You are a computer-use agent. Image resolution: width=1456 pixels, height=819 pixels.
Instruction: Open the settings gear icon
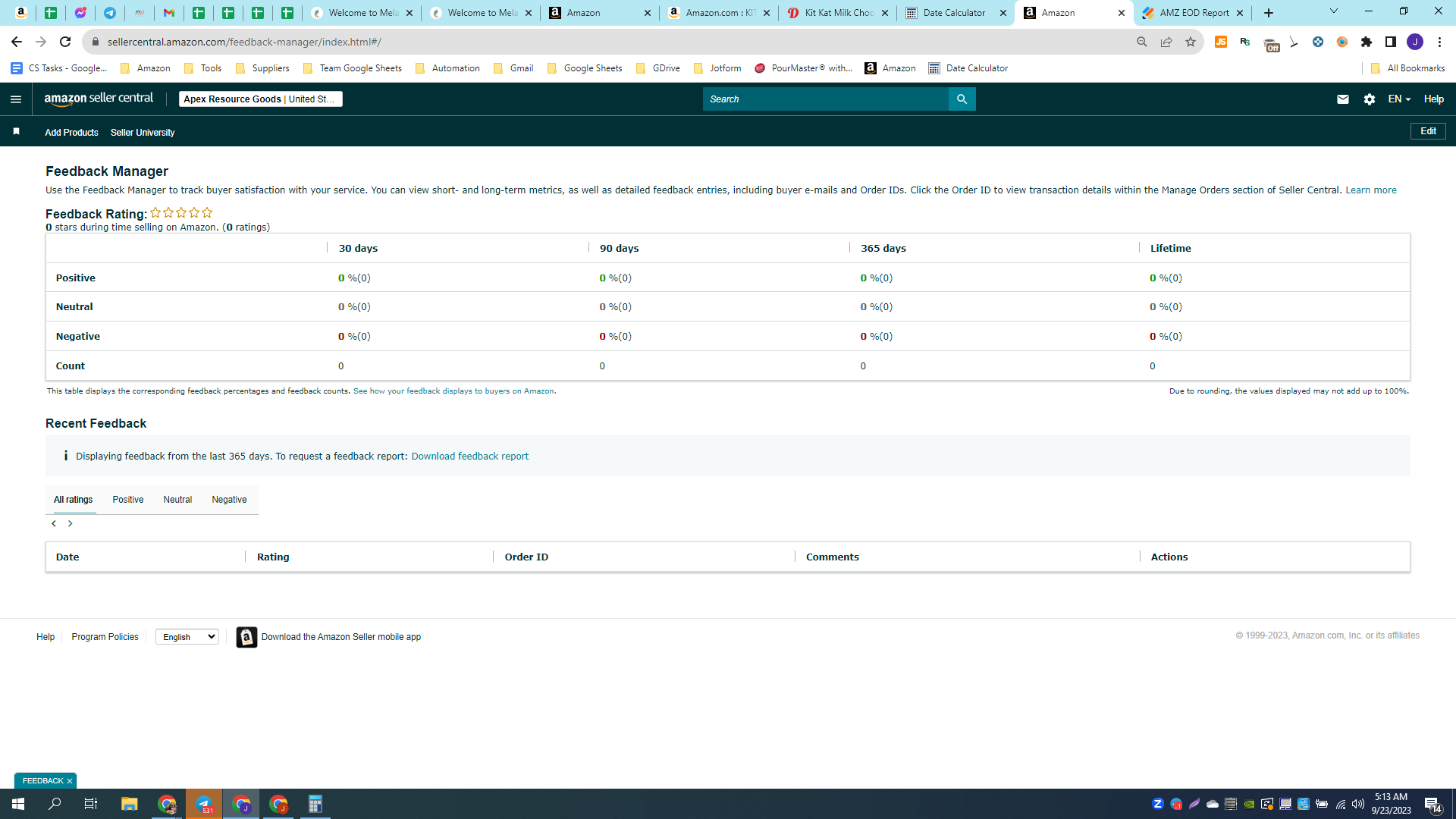coord(1370,99)
